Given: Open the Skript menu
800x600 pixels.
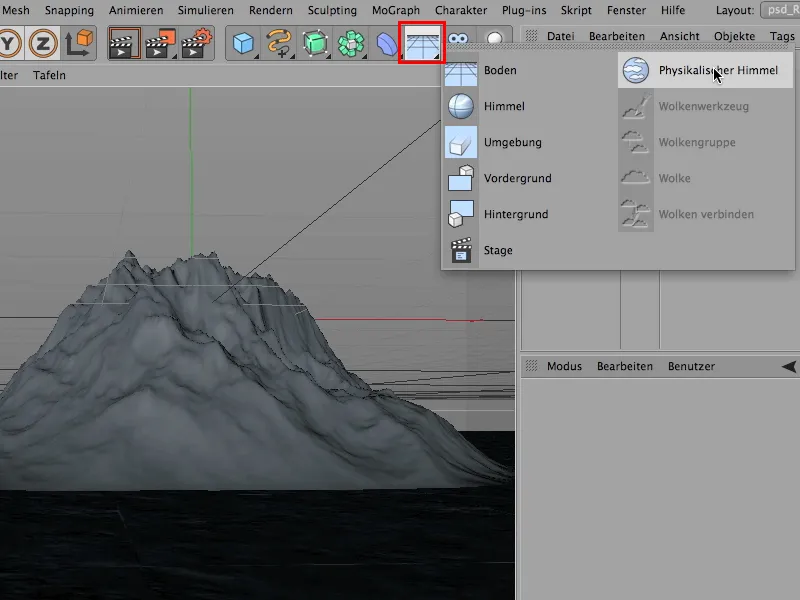Looking at the screenshot, I should (576, 10).
